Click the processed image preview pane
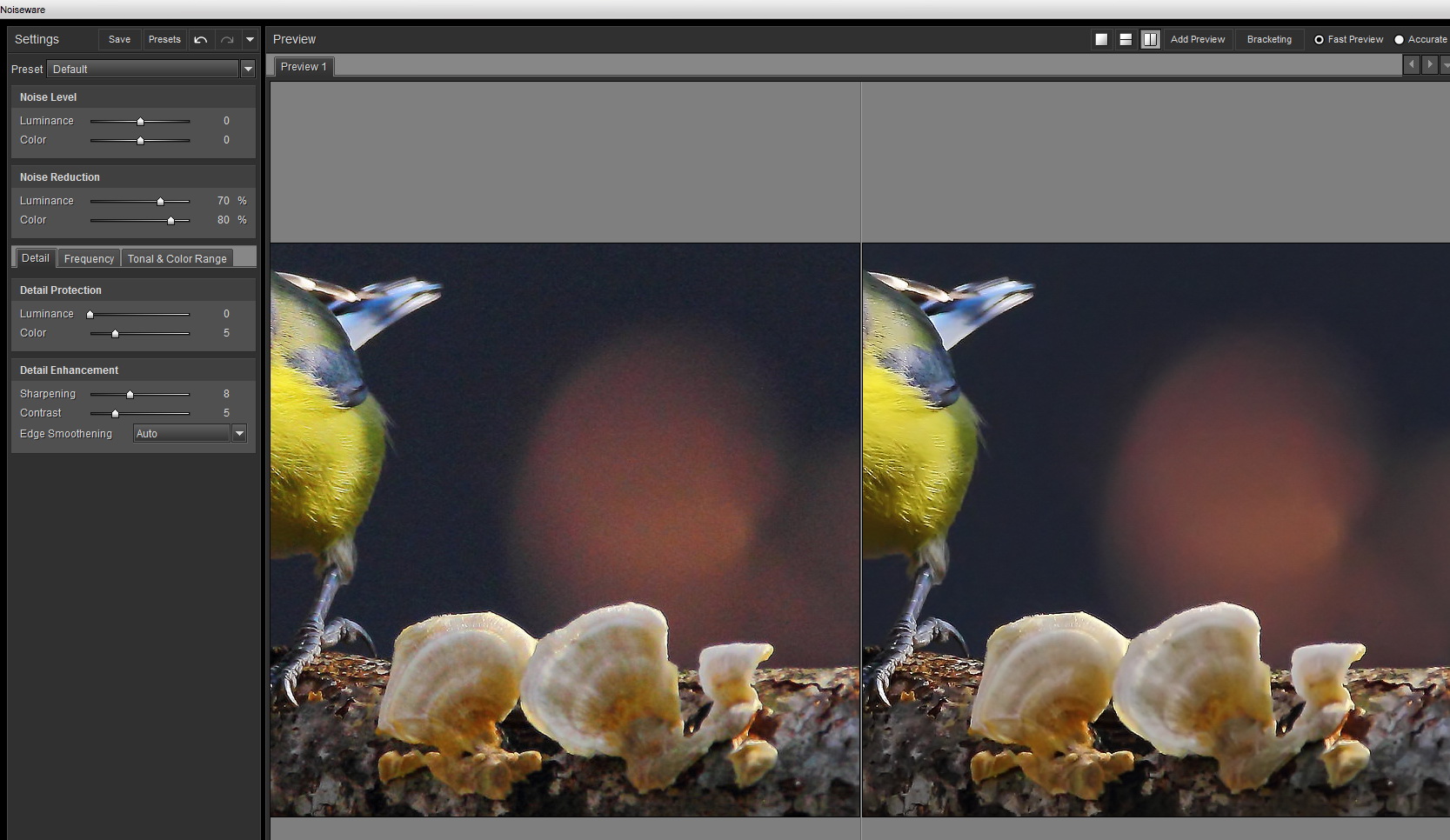The height and width of the screenshot is (840, 1450). pyautogui.click(x=1156, y=529)
